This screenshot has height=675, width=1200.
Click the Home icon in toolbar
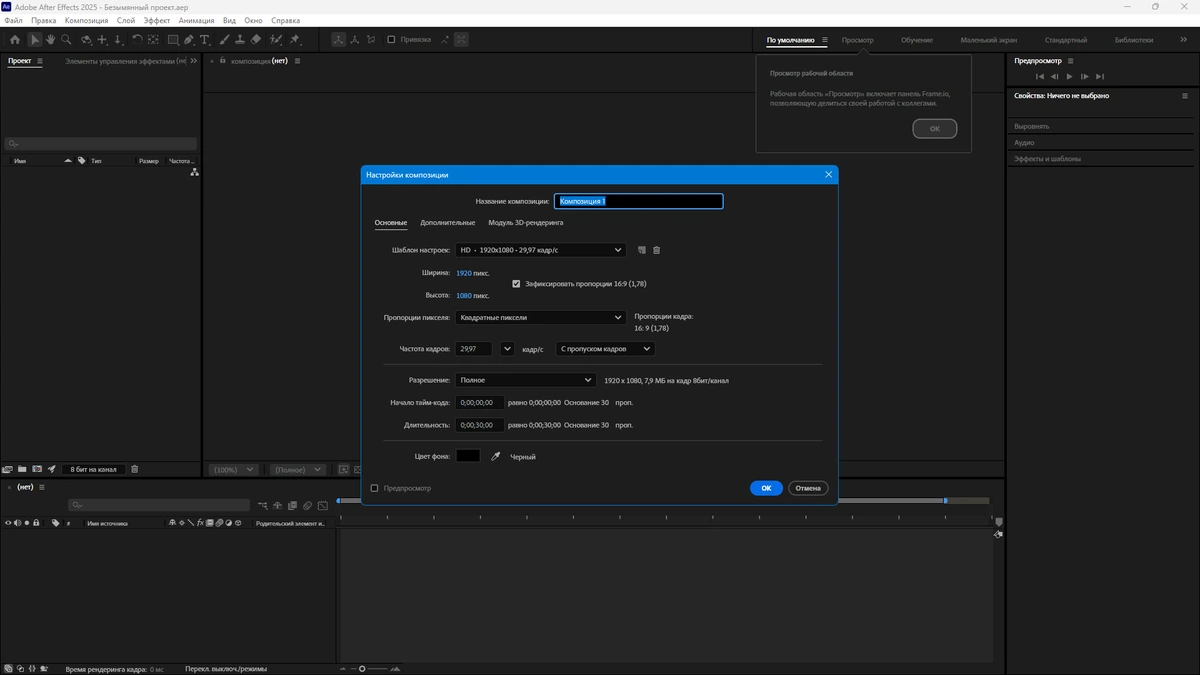tap(14, 40)
